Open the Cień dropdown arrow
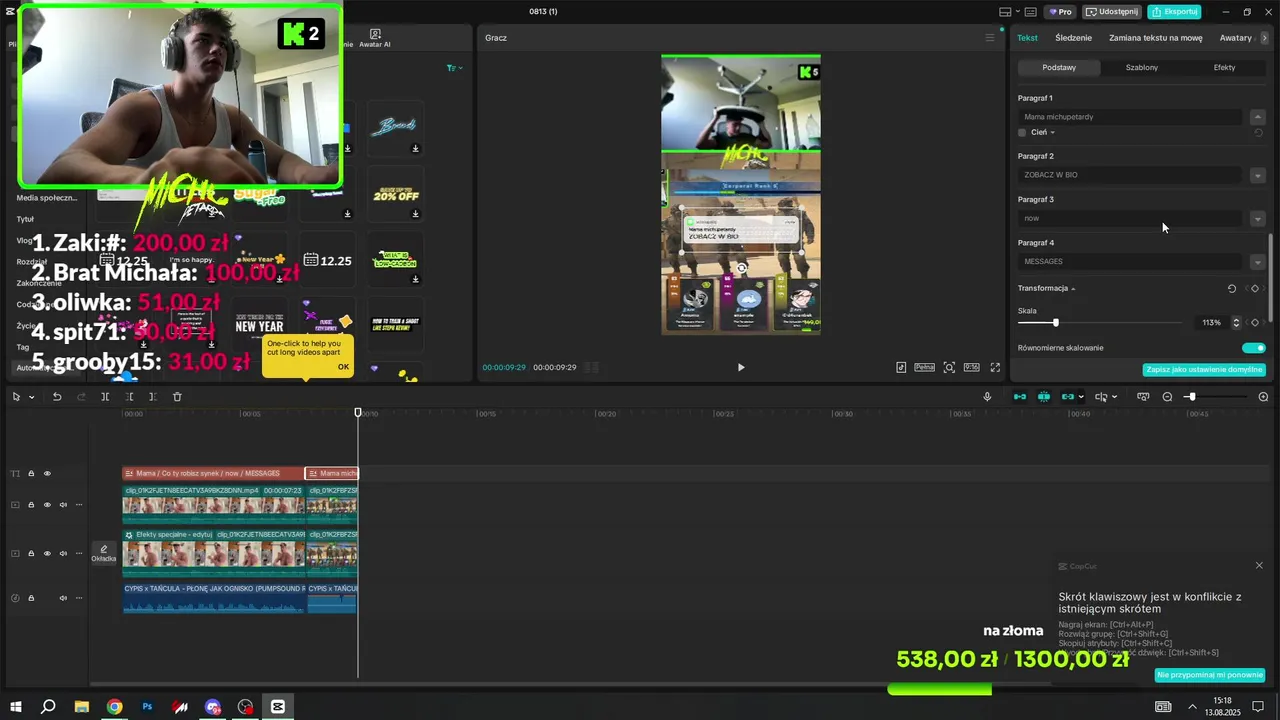Screen dimensions: 1280x720 click(1052, 132)
